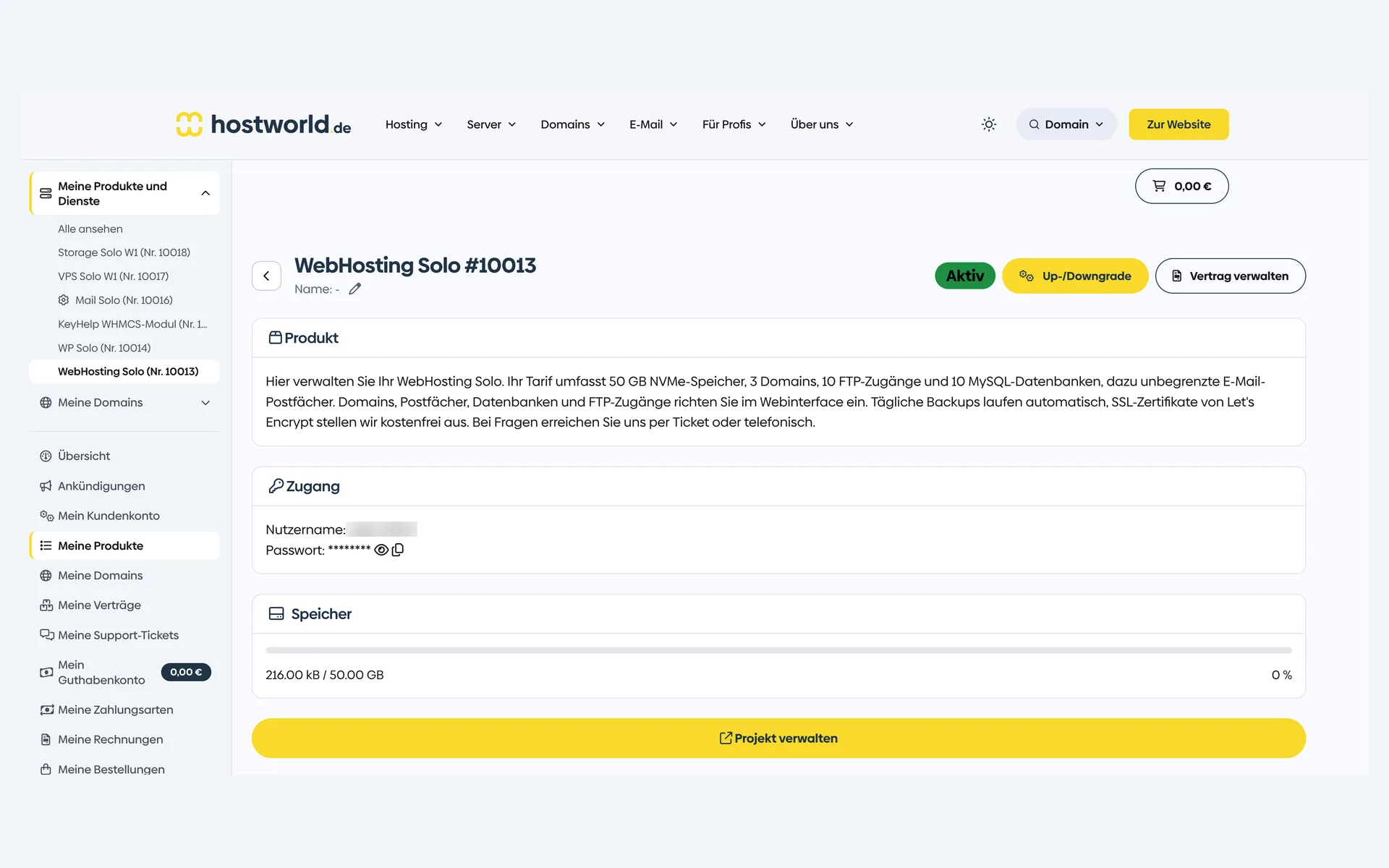Open Mein Guthabenkonto
The height and width of the screenshot is (868, 1389).
(x=101, y=672)
